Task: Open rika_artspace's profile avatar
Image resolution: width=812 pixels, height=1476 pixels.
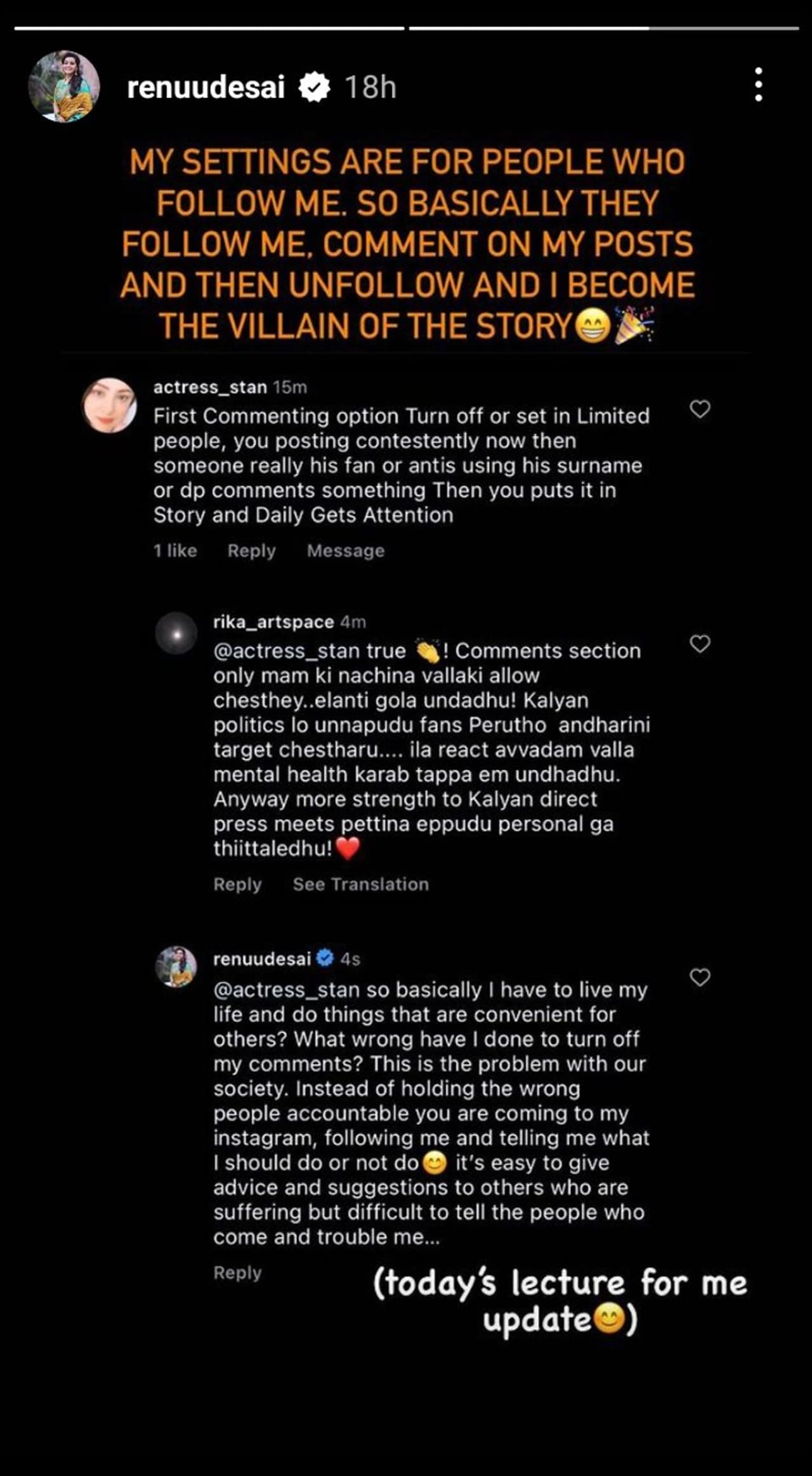Action: point(176,633)
